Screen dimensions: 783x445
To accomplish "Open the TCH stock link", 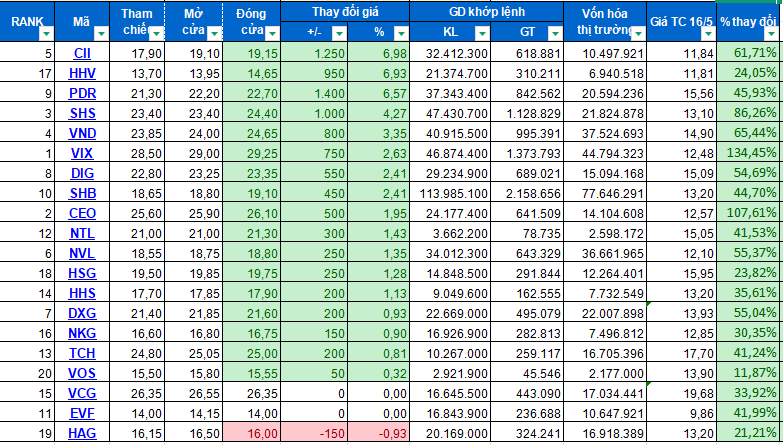I will coord(82,353).
